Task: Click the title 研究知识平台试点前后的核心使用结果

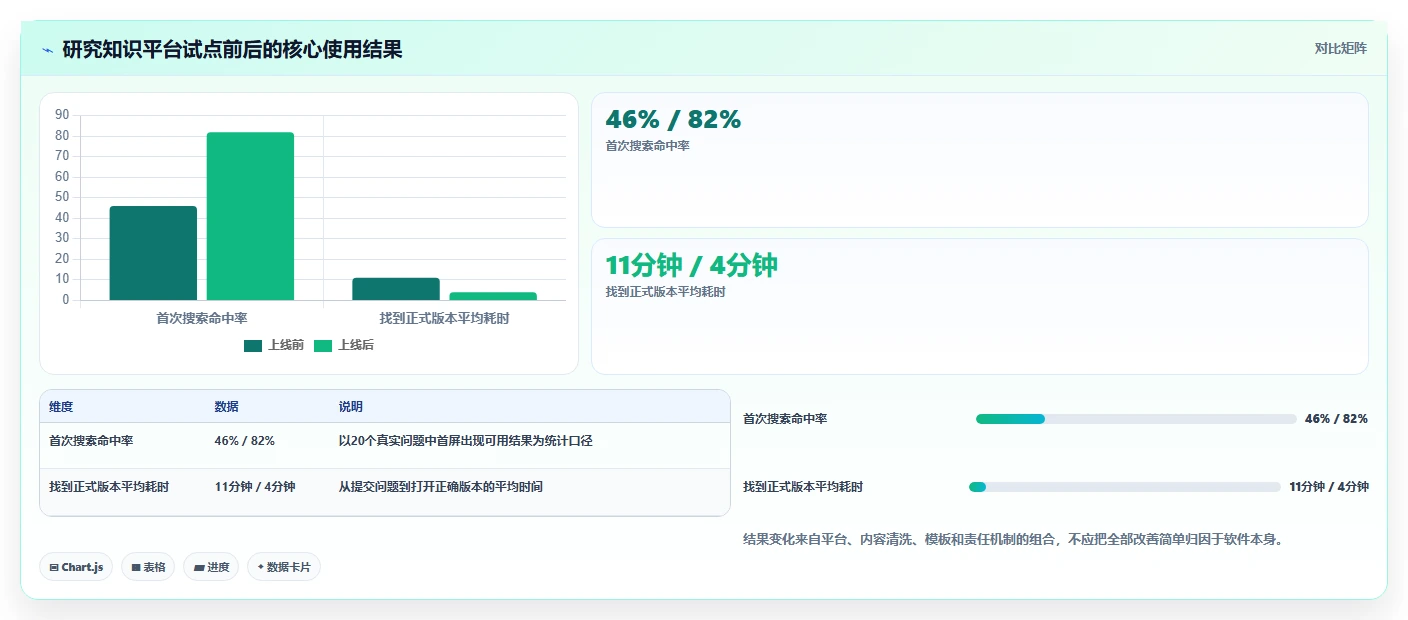Action: 232,50
